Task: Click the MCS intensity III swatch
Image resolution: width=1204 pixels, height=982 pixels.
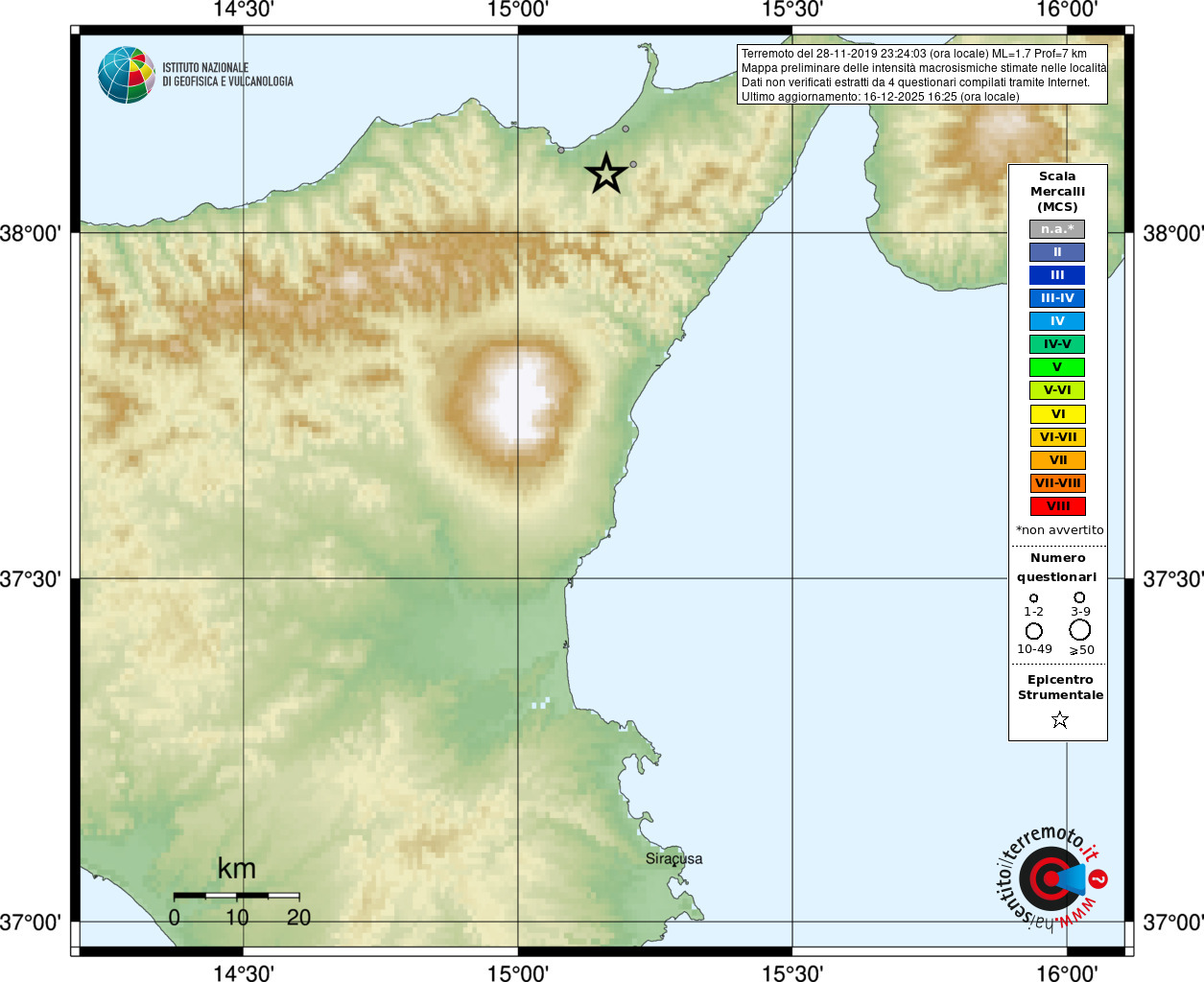Action: tap(1057, 275)
